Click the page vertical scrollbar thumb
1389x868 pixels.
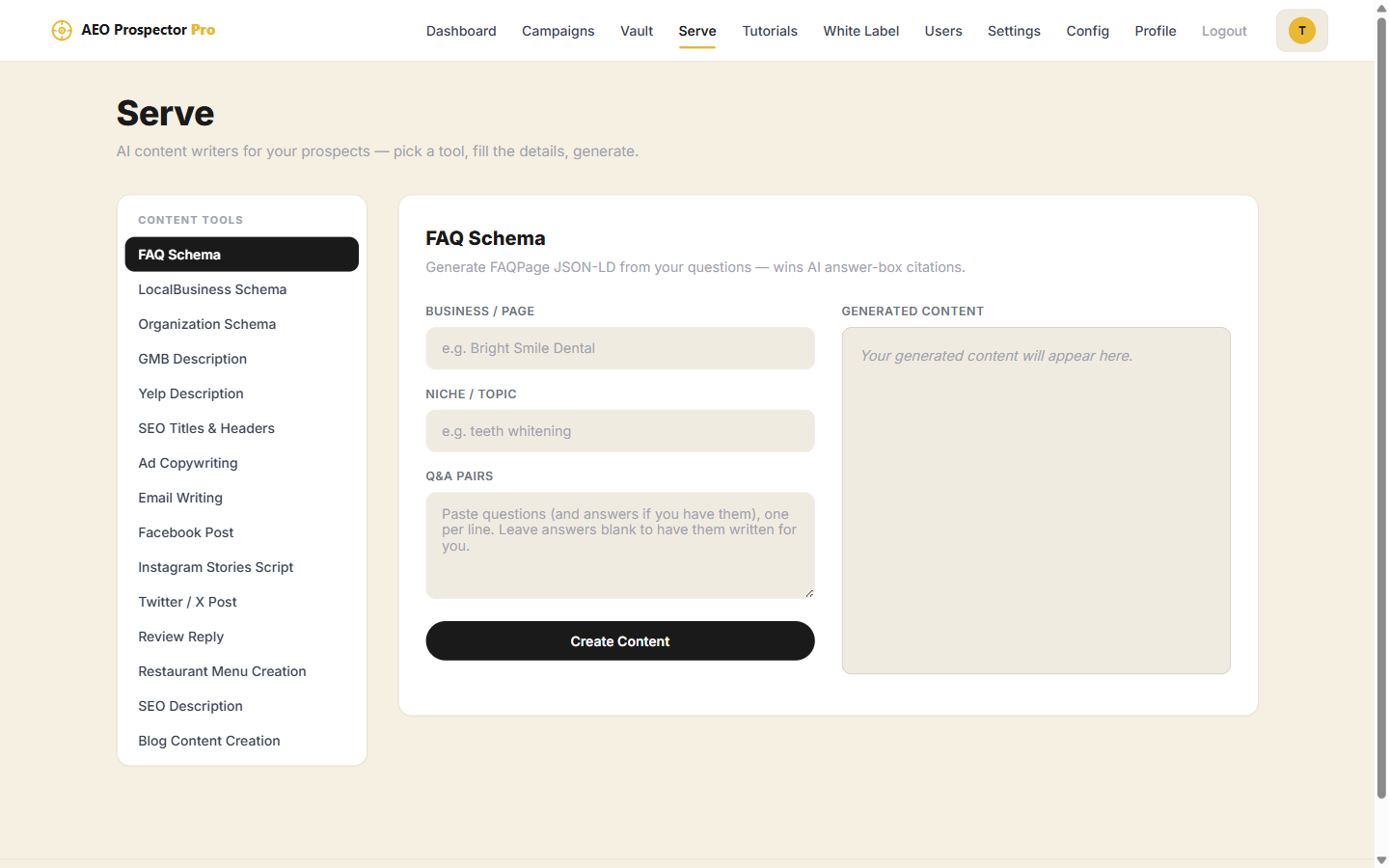[1381, 408]
